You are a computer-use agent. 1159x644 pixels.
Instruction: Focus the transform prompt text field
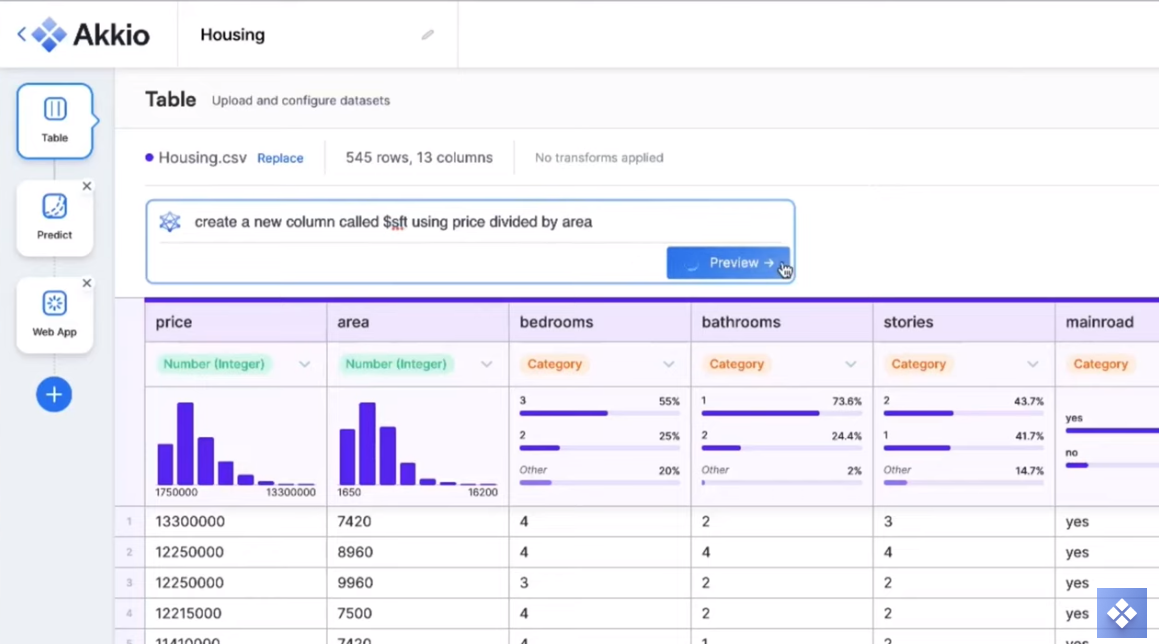pyautogui.click(x=473, y=222)
